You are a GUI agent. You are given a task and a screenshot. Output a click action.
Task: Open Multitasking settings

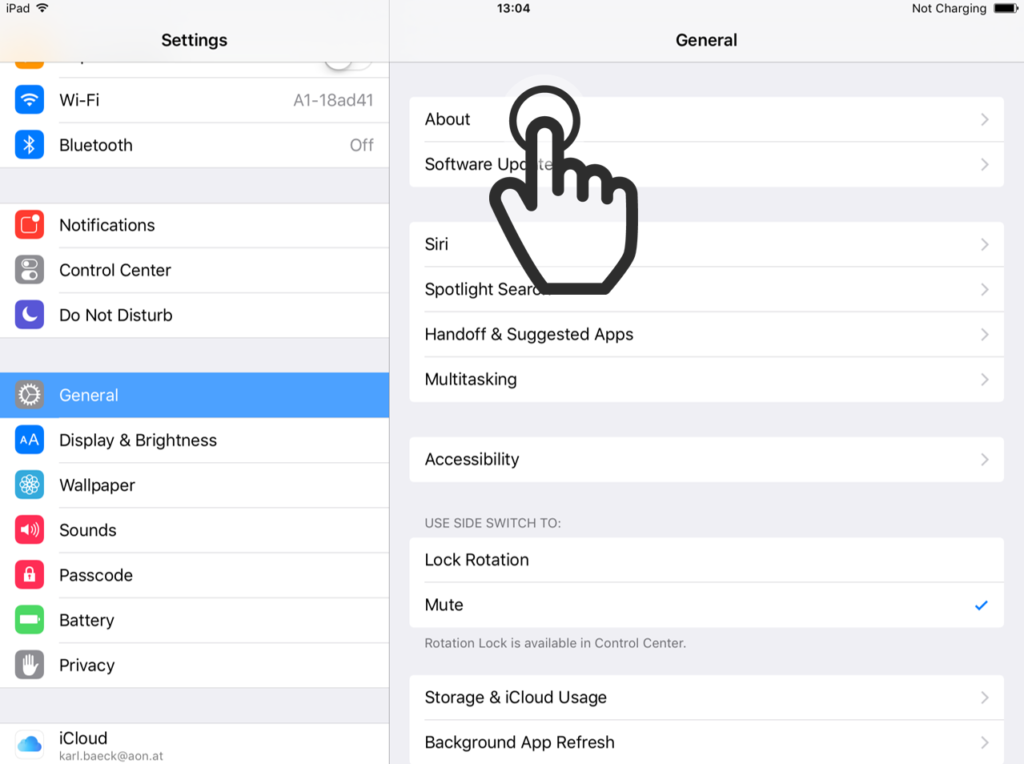(x=707, y=379)
